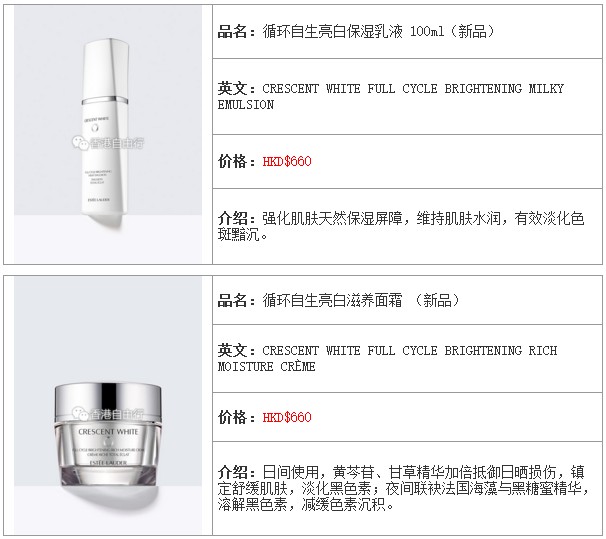Image resolution: width=606 pixels, height=539 pixels.
Task: Click the emulsion introduction text 强化肌肤天然保湿屏障
Action: coord(332,218)
